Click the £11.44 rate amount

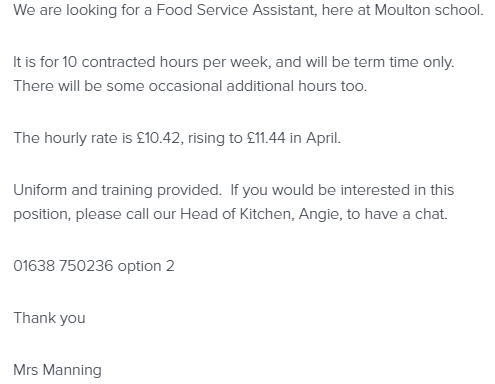pyautogui.click(x=266, y=138)
